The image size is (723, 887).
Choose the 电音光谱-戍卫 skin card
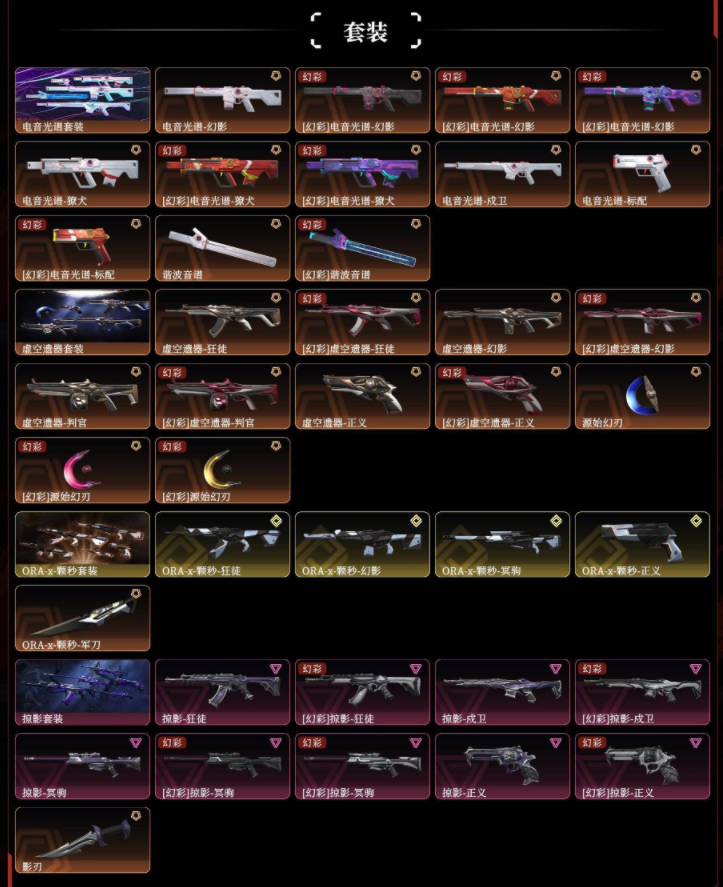pyautogui.click(x=502, y=174)
